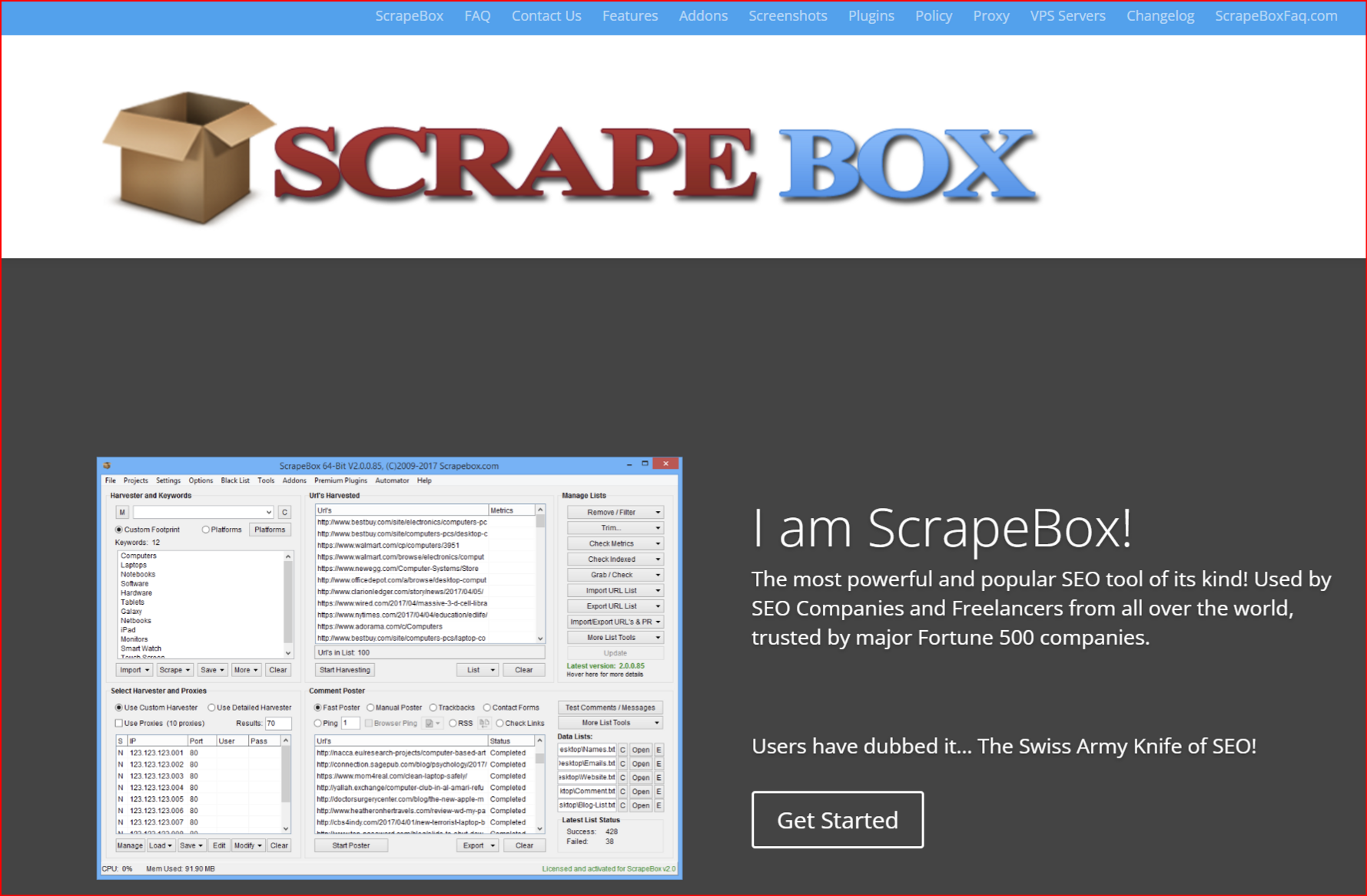Click E button beside Blog-List.txt

659,806
